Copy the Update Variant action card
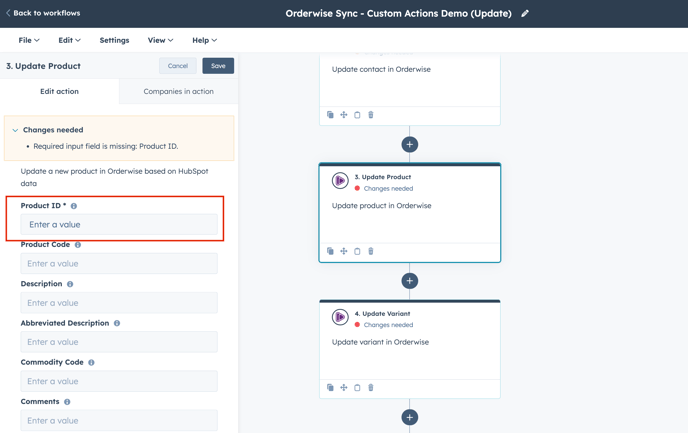The image size is (688, 433). [x=357, y=388]
